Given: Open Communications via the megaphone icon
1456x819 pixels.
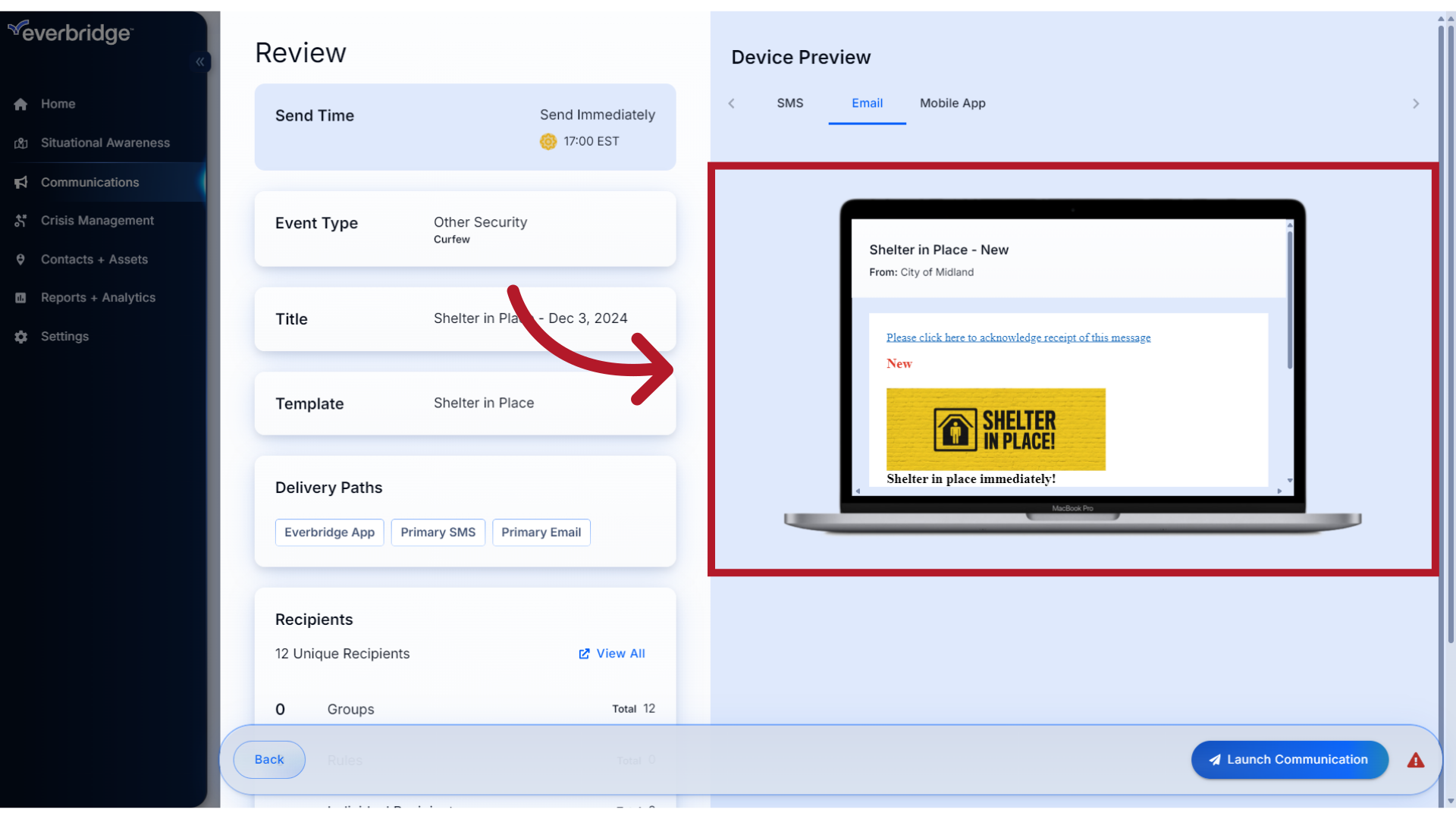Looking at the screenshot, I should (20, 182).
